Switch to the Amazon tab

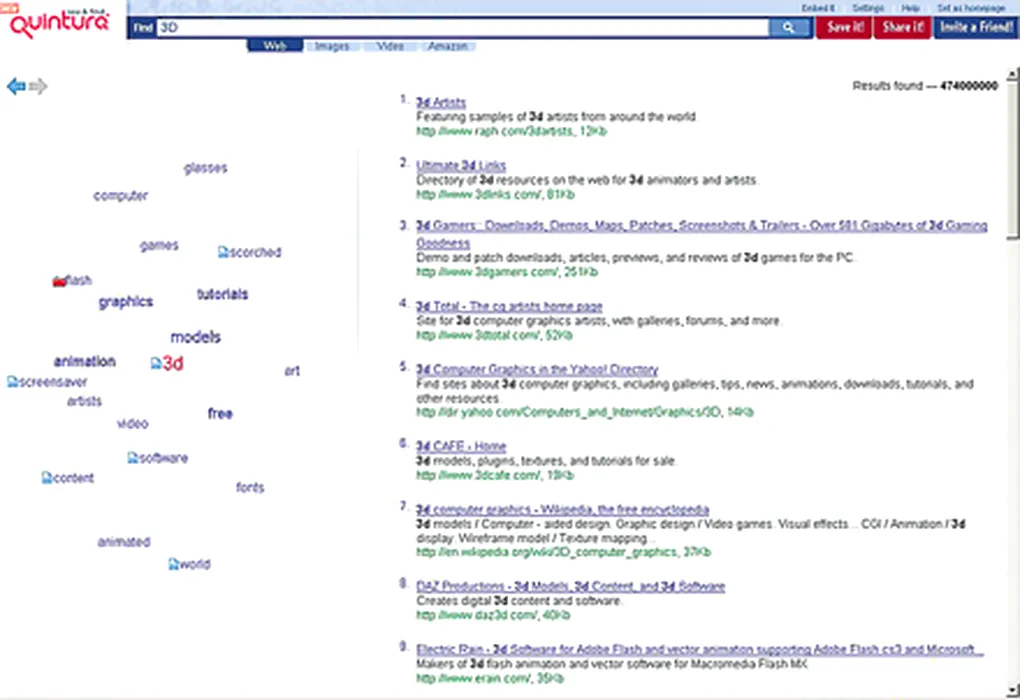coord(447,46)
